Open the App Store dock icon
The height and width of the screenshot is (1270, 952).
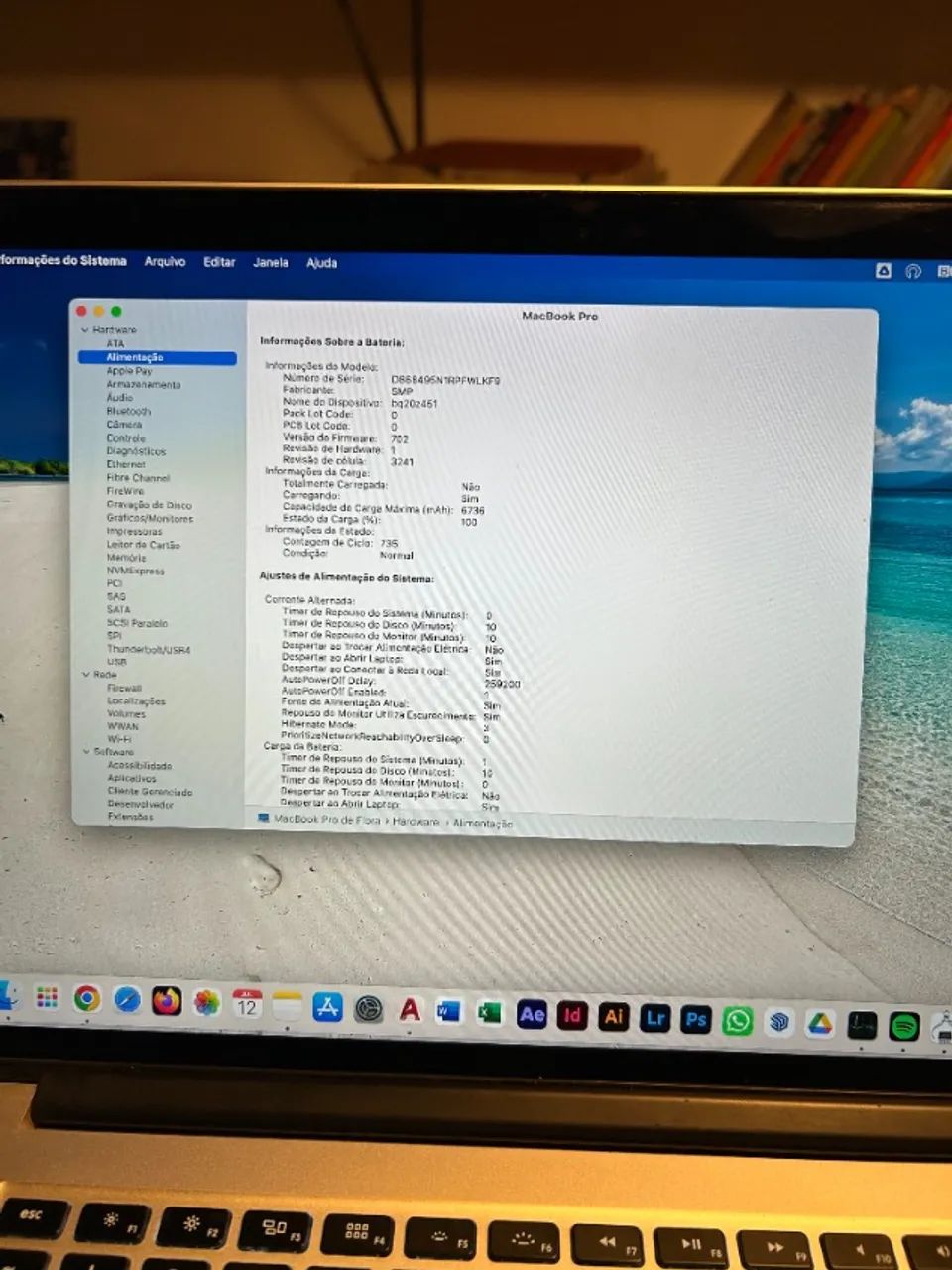[327, 1007]
